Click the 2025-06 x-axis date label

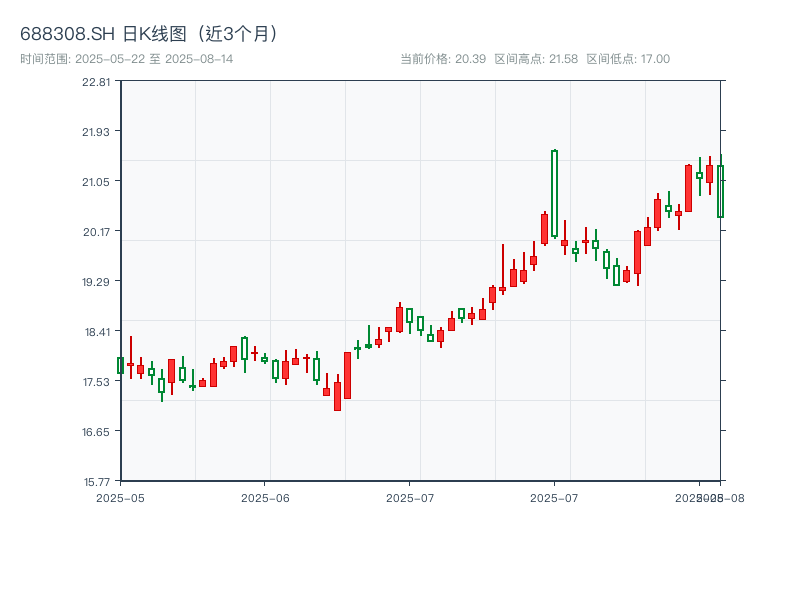pyautogui.click(x=265, y=497)
